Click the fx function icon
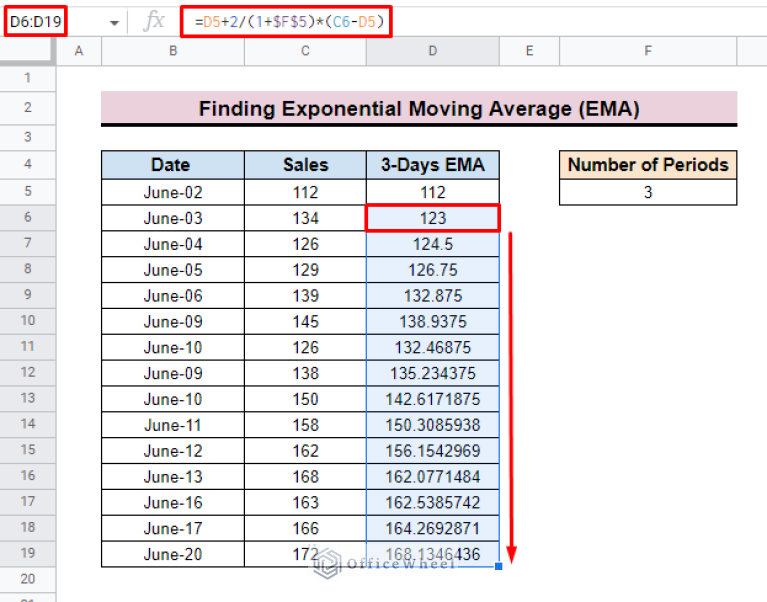 point(154,21)
